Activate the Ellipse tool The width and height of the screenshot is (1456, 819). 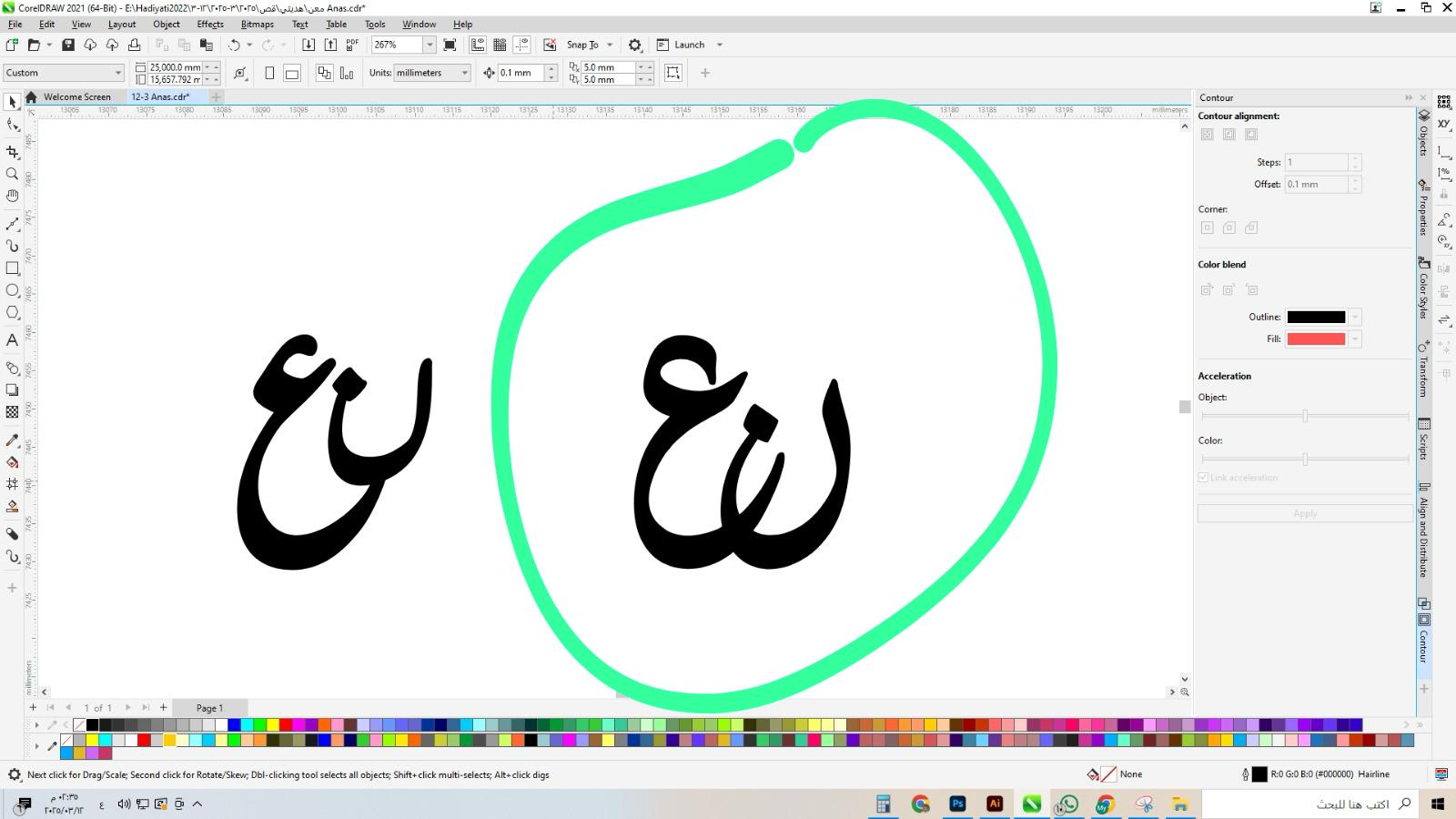(12, 290)
